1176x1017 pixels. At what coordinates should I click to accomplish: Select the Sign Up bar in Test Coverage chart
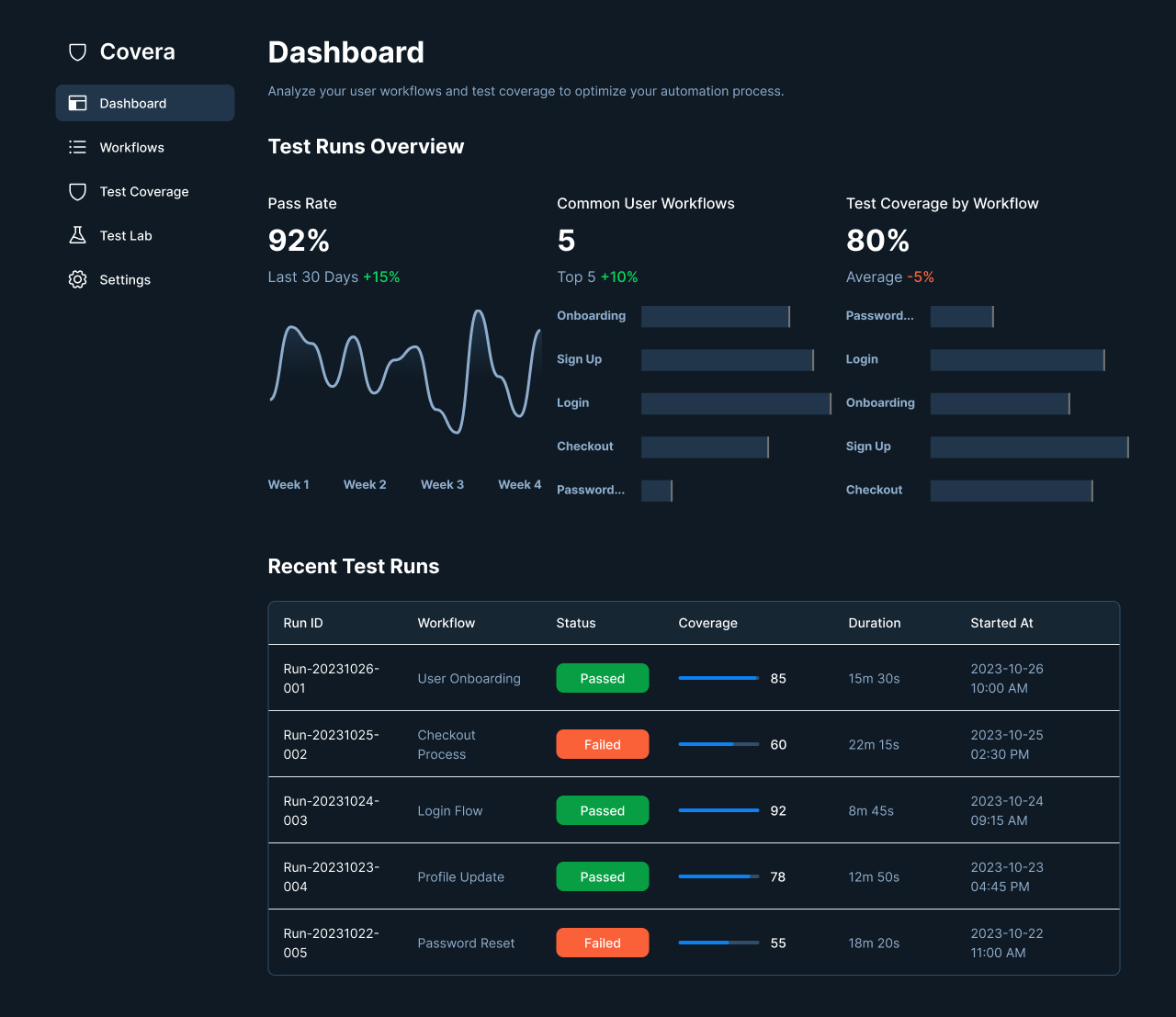coord(1029,447)
